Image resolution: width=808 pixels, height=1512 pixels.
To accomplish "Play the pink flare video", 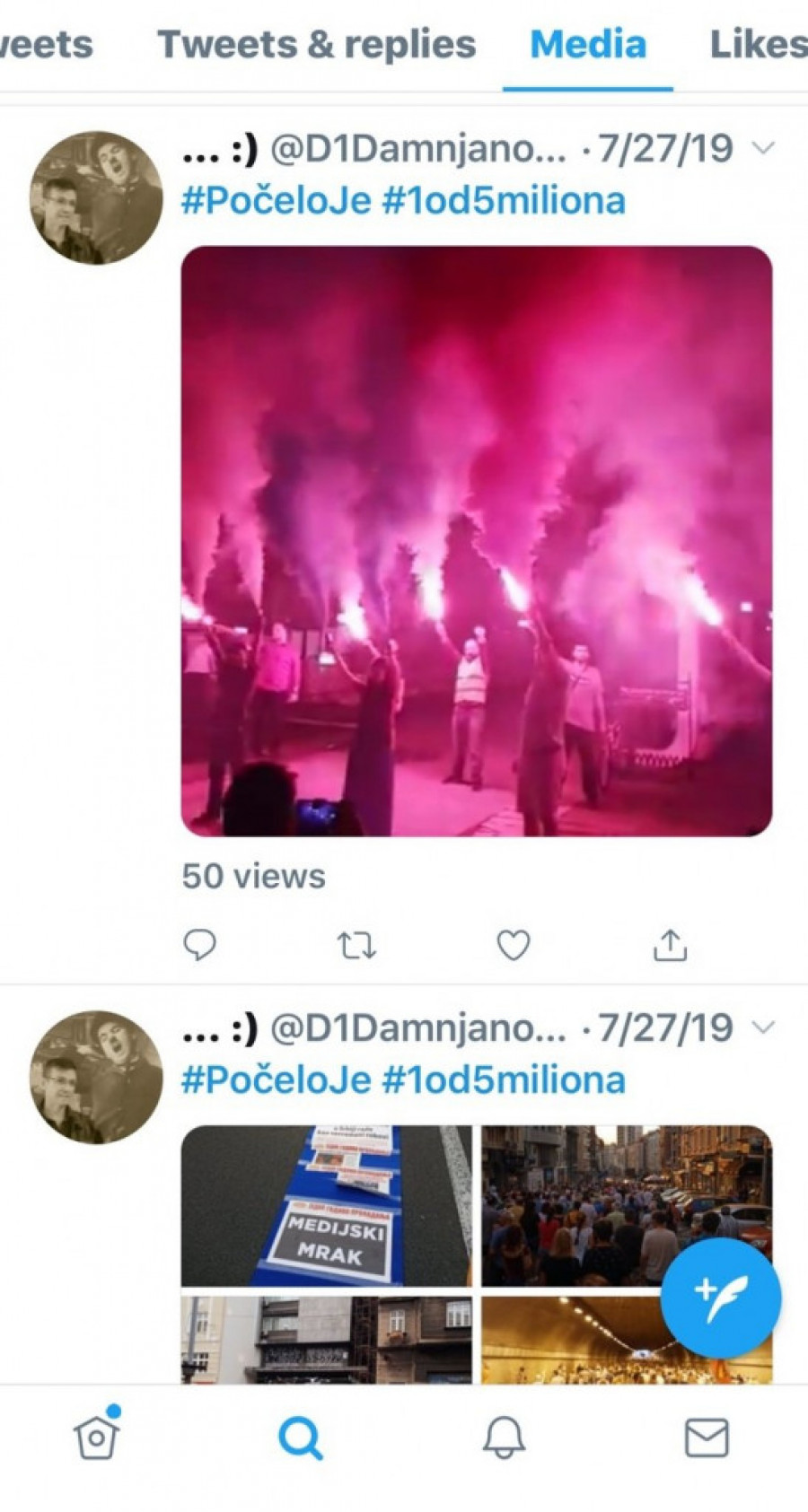I will 477,541.
